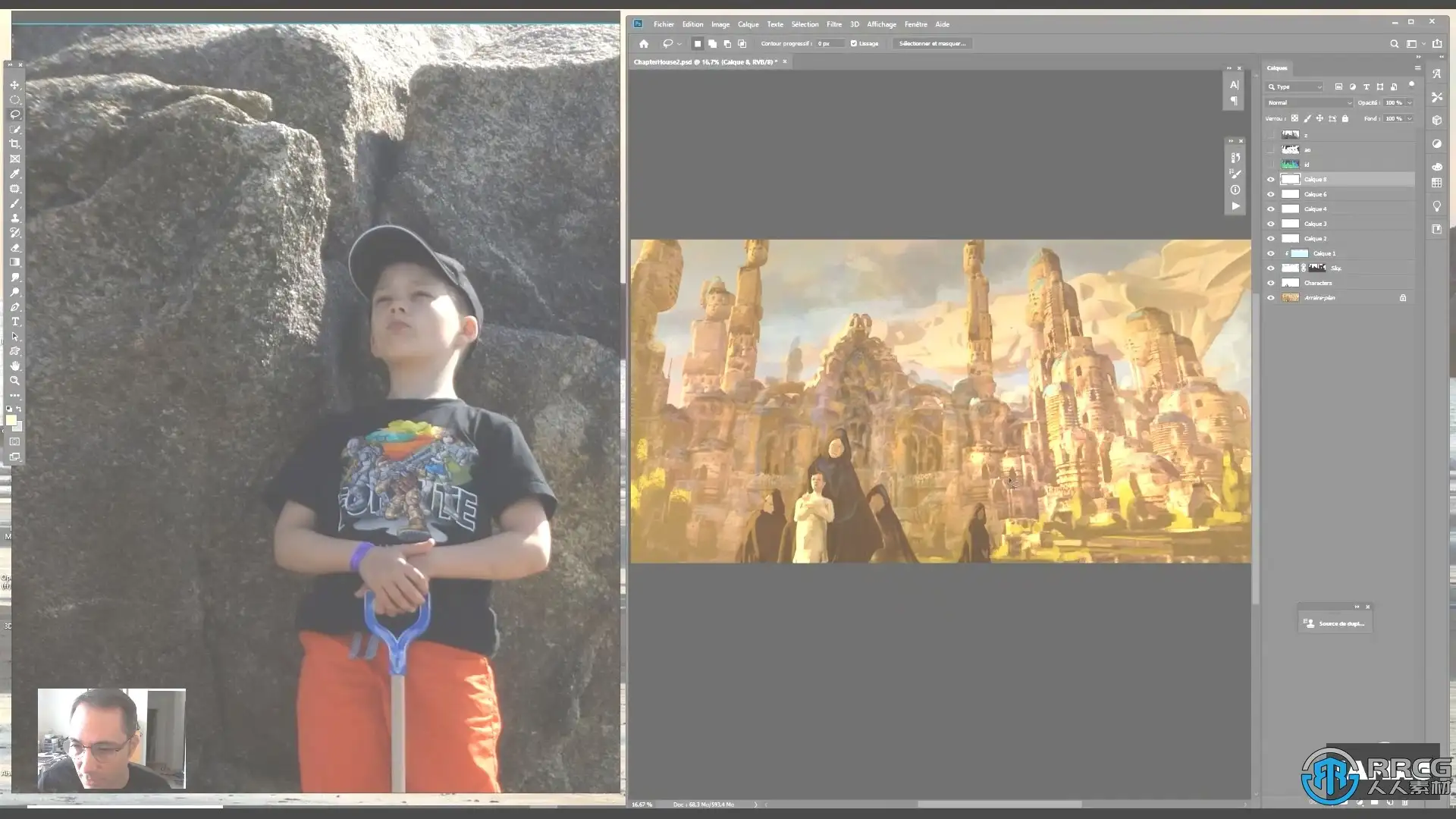Viewport: 1456px width, 819px height.
Task: Select the Eyedropper tool
Action: (14, 174)
